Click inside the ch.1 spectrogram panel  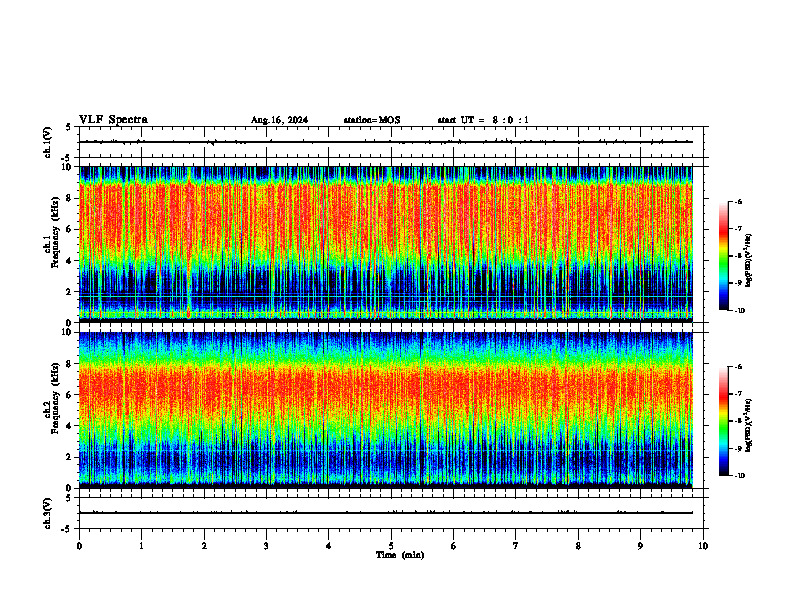[x=386, y=244]
